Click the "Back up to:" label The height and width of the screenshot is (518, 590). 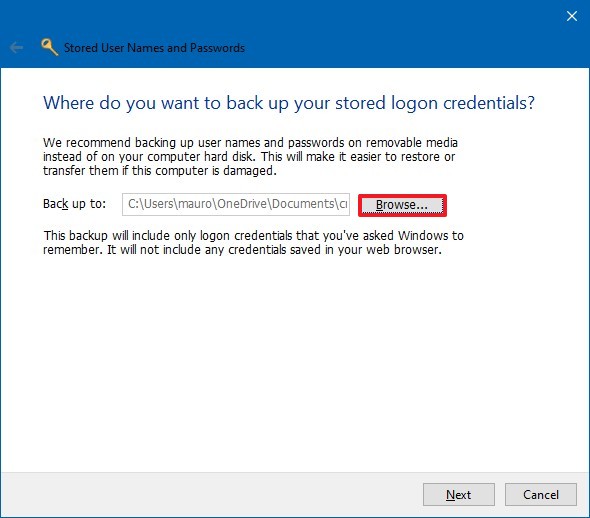tap(75, 204)
